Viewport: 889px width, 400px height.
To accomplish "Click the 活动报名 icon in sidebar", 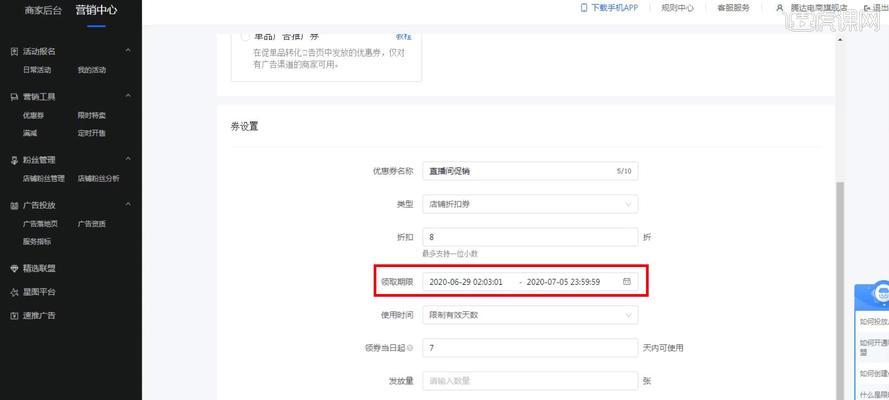I will click(15, 52).
